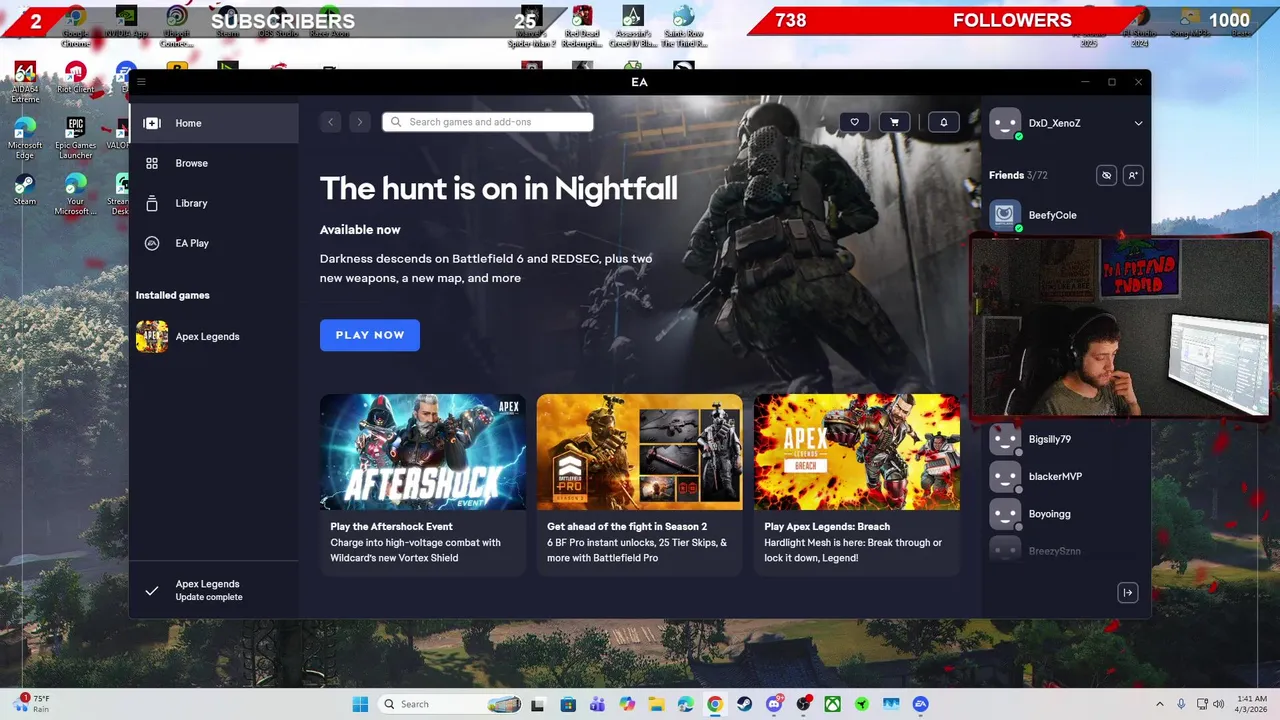Open Epic Games Launcher desktop shortcut
1280x720 pixels.
(x=75, y=139)
